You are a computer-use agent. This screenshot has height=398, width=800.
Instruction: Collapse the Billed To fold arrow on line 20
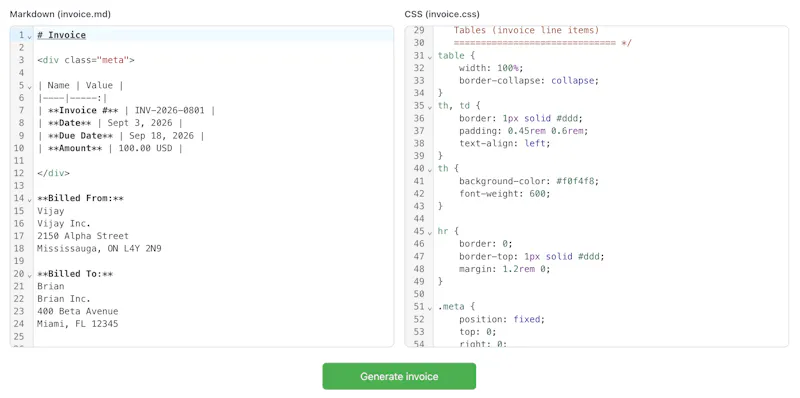(x=30, y=275)
